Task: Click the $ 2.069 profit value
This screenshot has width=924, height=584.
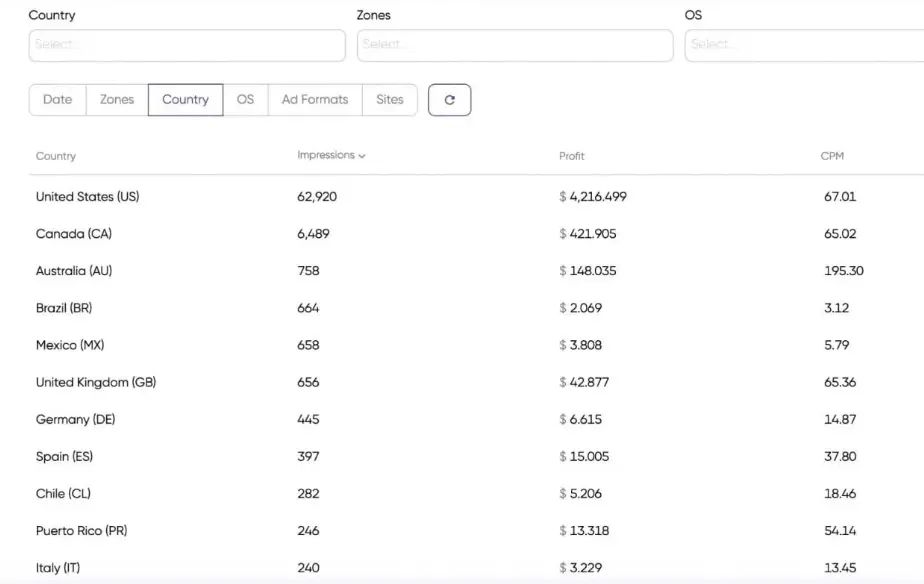Action: click(580, 308)
